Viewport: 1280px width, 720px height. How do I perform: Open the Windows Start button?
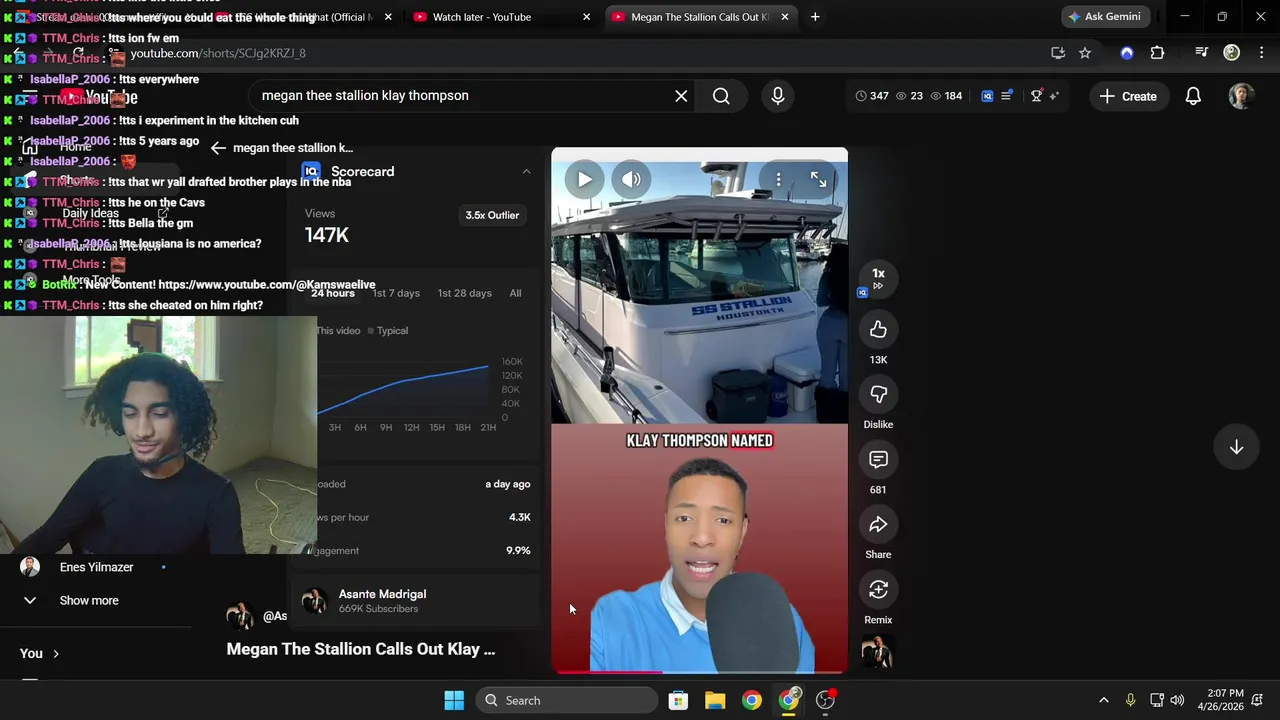pyautogui.click(x=454, y=700)
